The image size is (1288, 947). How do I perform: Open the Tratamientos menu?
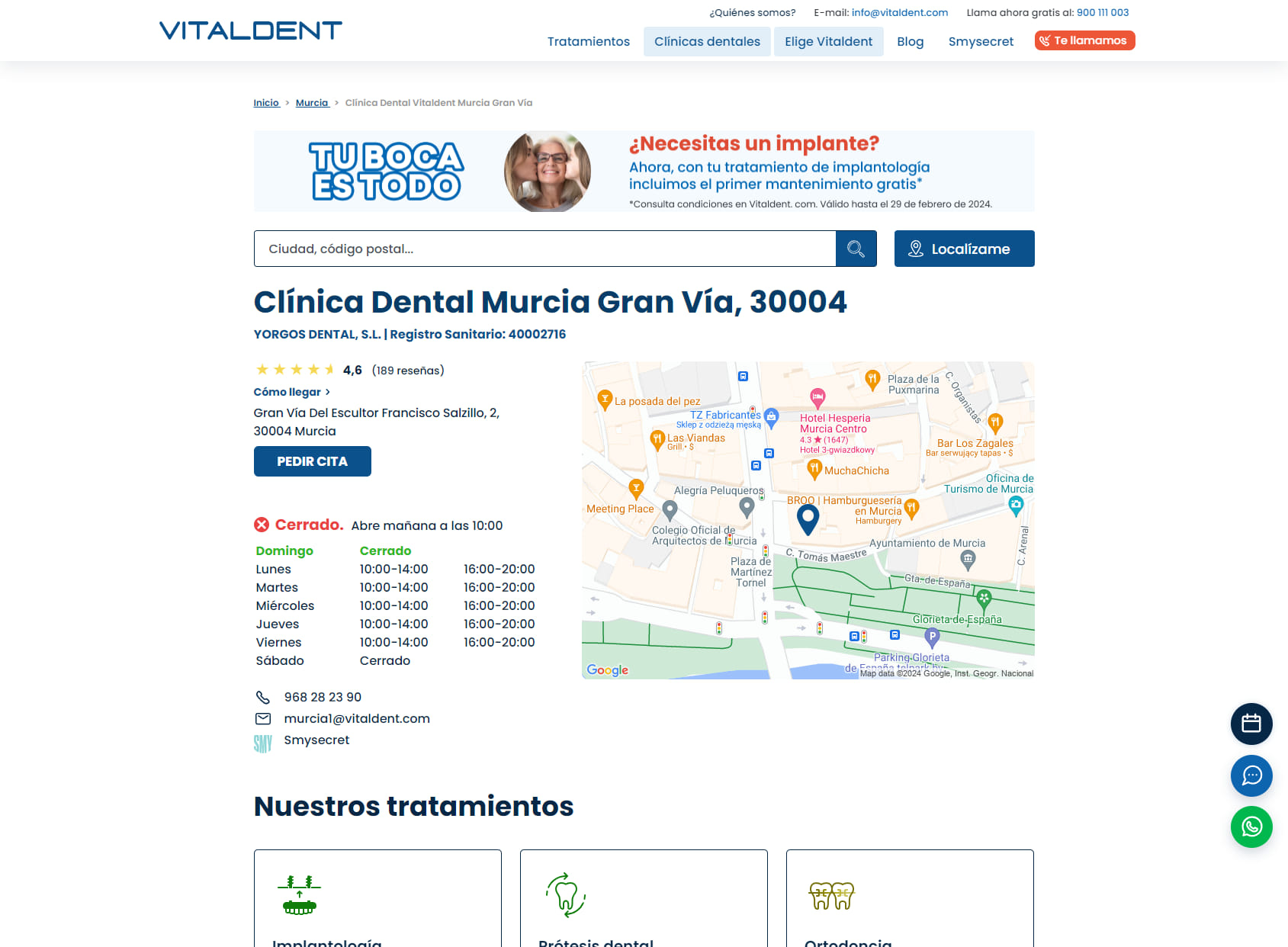click(x=589, y=41)
